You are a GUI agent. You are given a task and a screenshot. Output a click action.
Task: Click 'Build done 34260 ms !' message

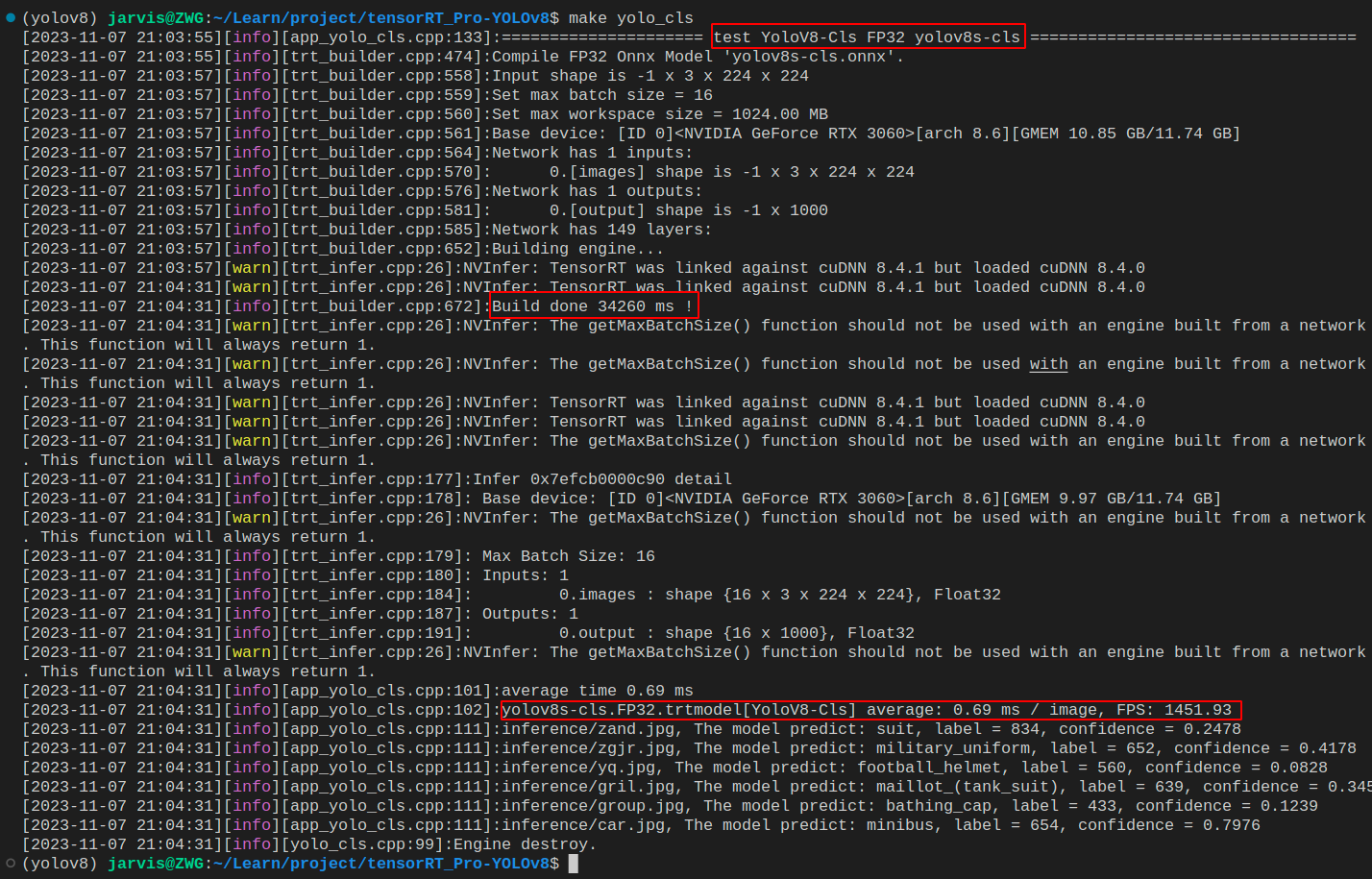pos(593,306)
